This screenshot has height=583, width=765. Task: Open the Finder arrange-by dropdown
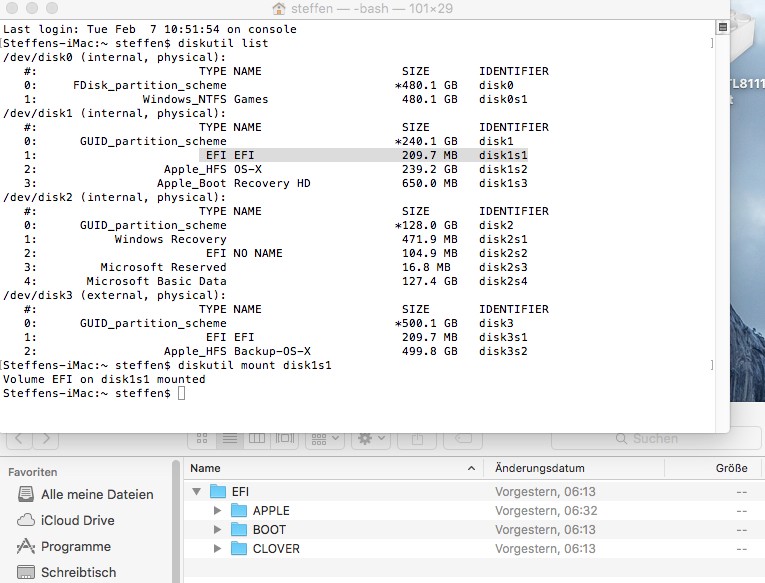pos(325,439)
